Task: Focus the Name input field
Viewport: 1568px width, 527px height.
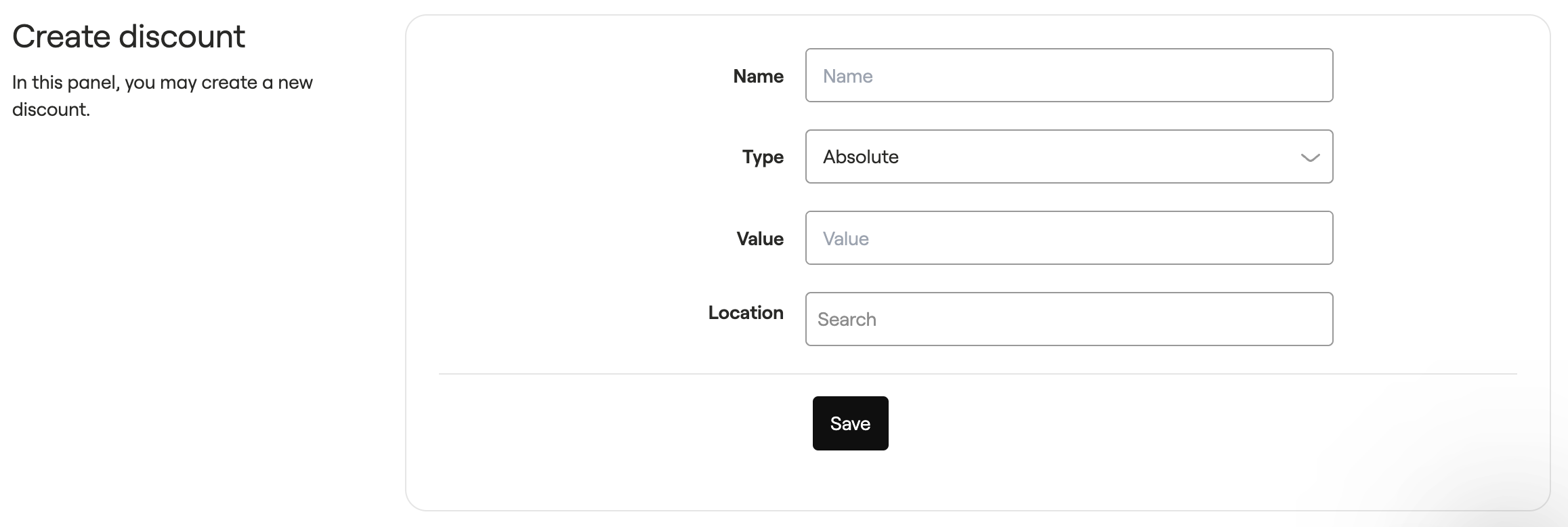Action: [x=1069, y=75]
